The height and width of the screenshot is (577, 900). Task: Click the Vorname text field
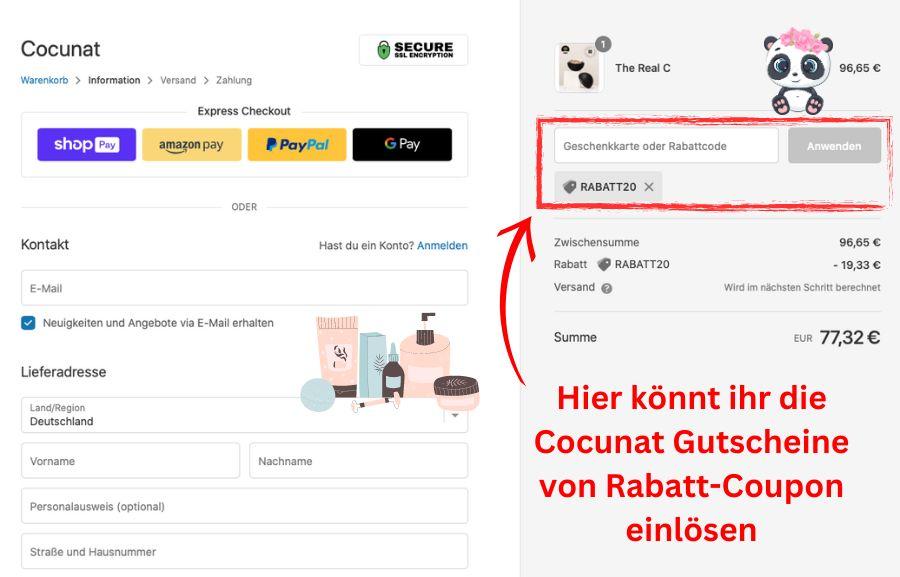pos(130,460)
